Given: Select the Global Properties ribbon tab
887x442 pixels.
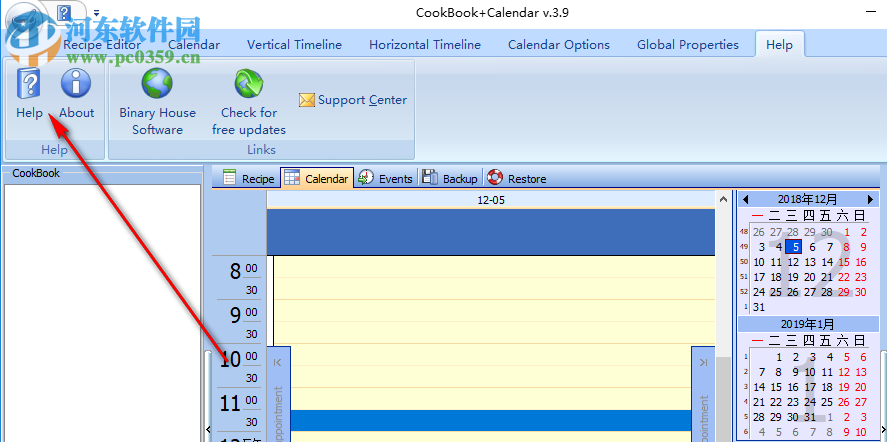Looking at the screenshot, I should point(688,45).
